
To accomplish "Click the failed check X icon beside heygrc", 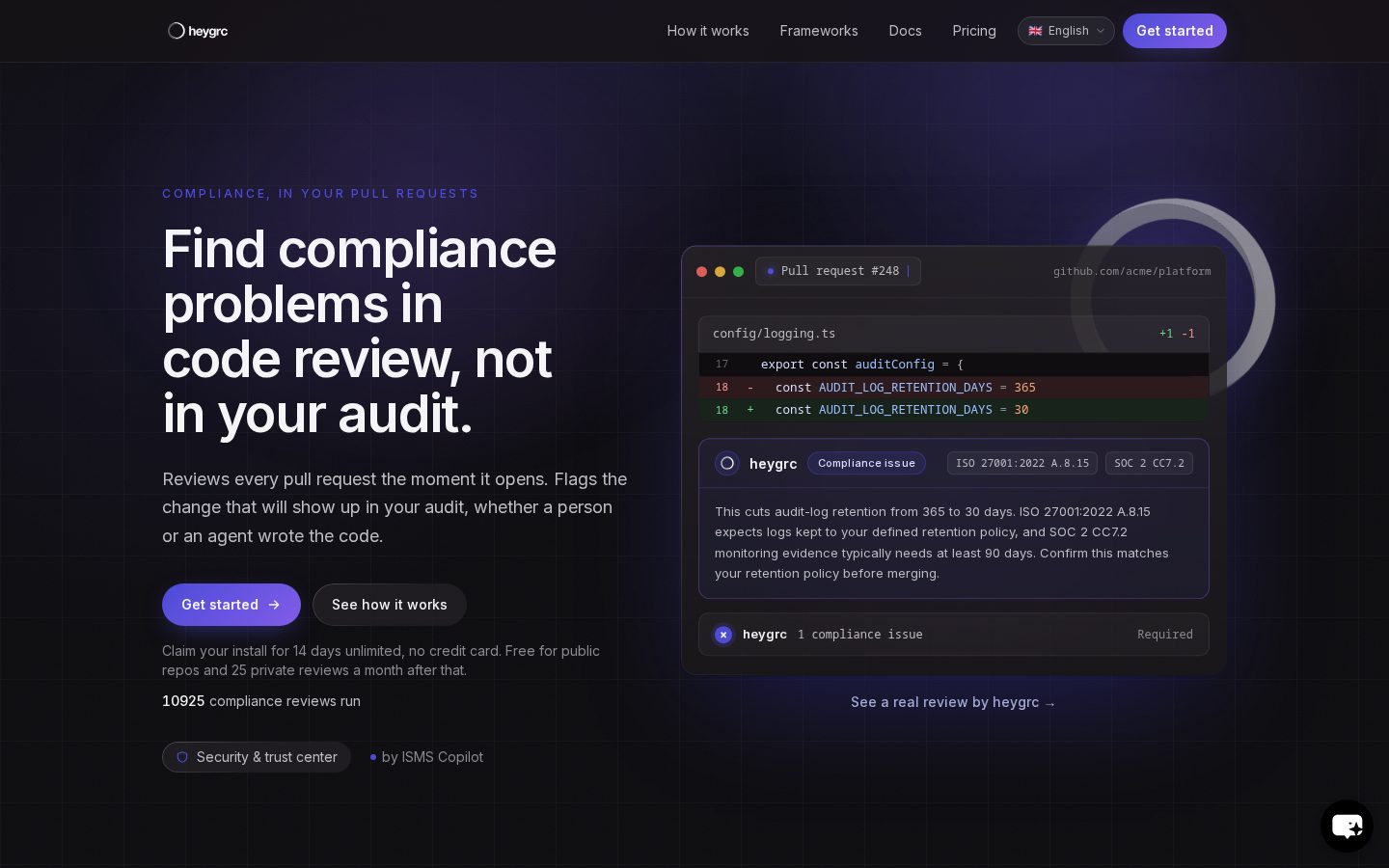I will (723, 635).
